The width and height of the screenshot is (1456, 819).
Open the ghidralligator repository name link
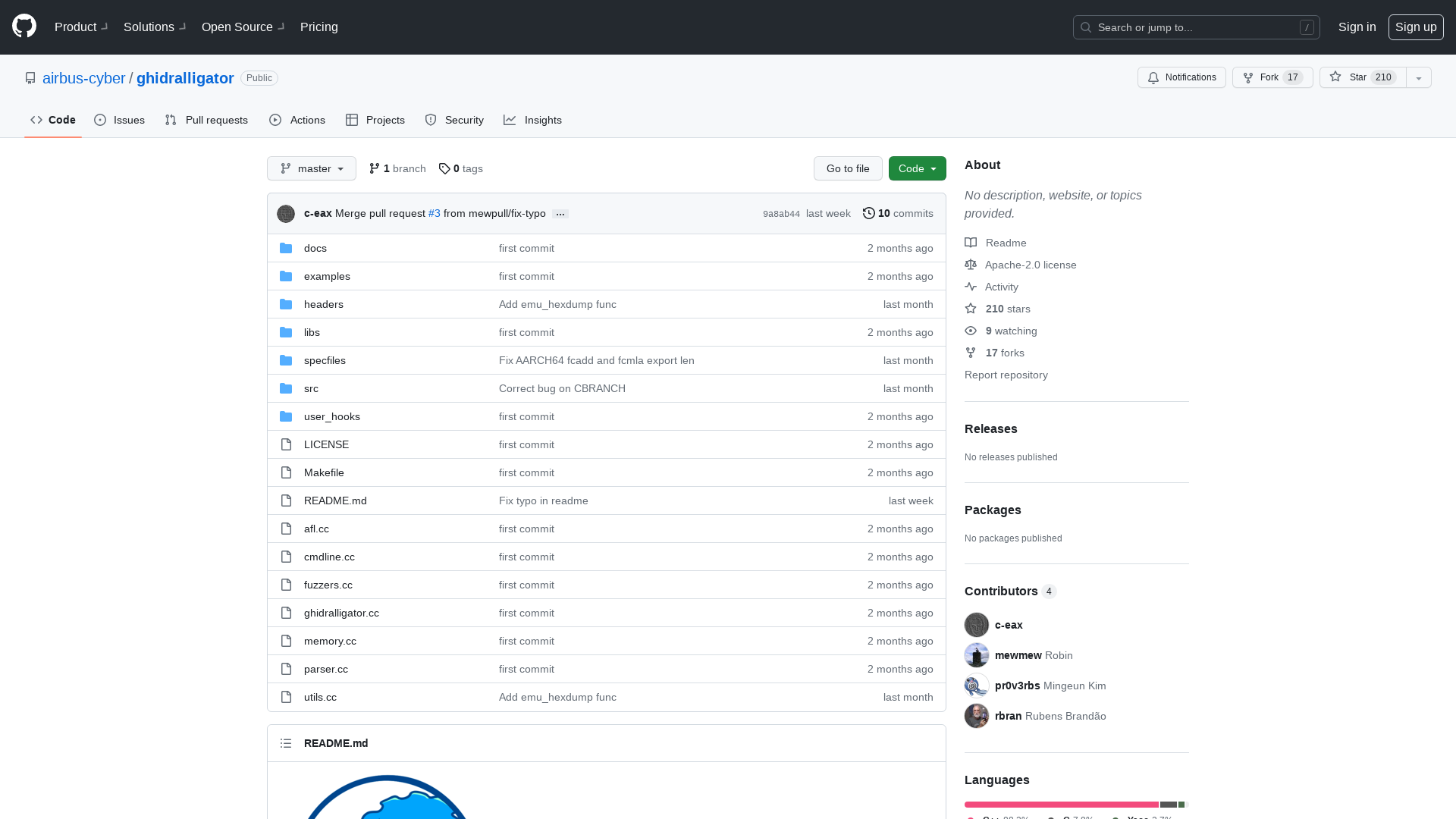pyautogui.click(x=185, y=78)
